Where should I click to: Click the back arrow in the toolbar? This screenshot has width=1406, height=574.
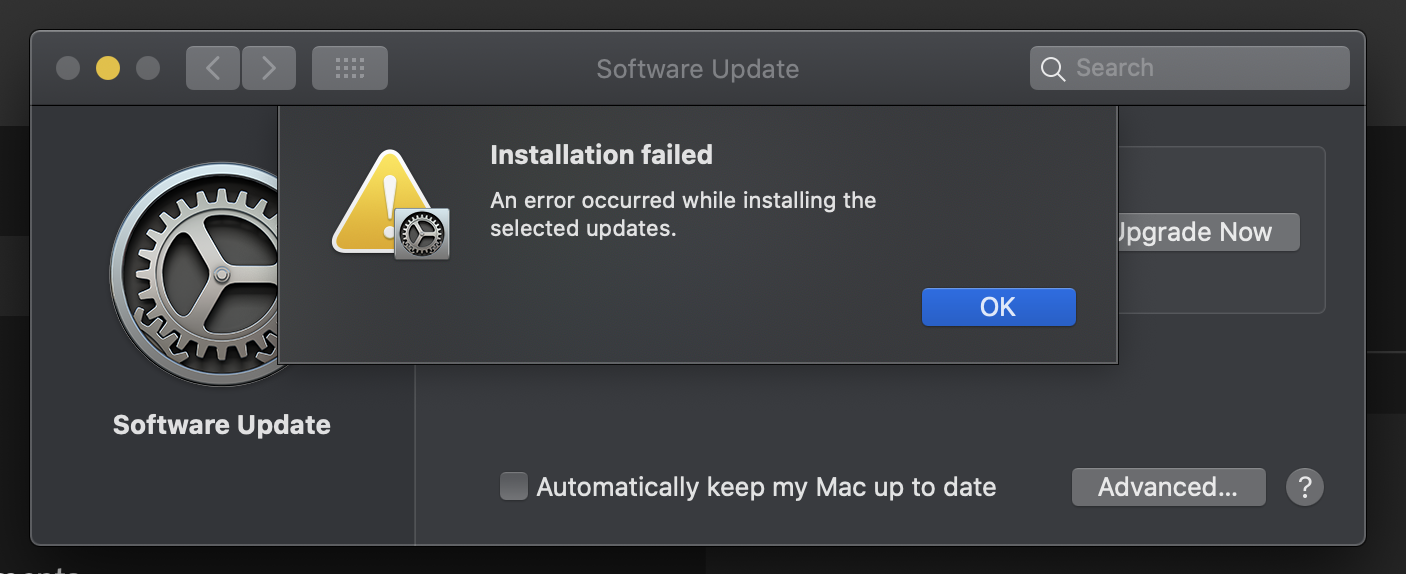coord(212,68)
